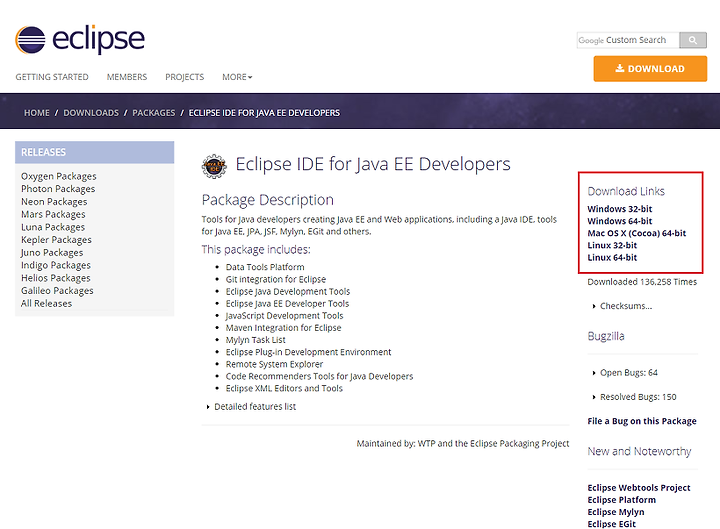Click the orange DOWNLOAD button
Image resolution: width=720 pixels, height=529 pixels.
pyautogui.click(x=650, y=69)
